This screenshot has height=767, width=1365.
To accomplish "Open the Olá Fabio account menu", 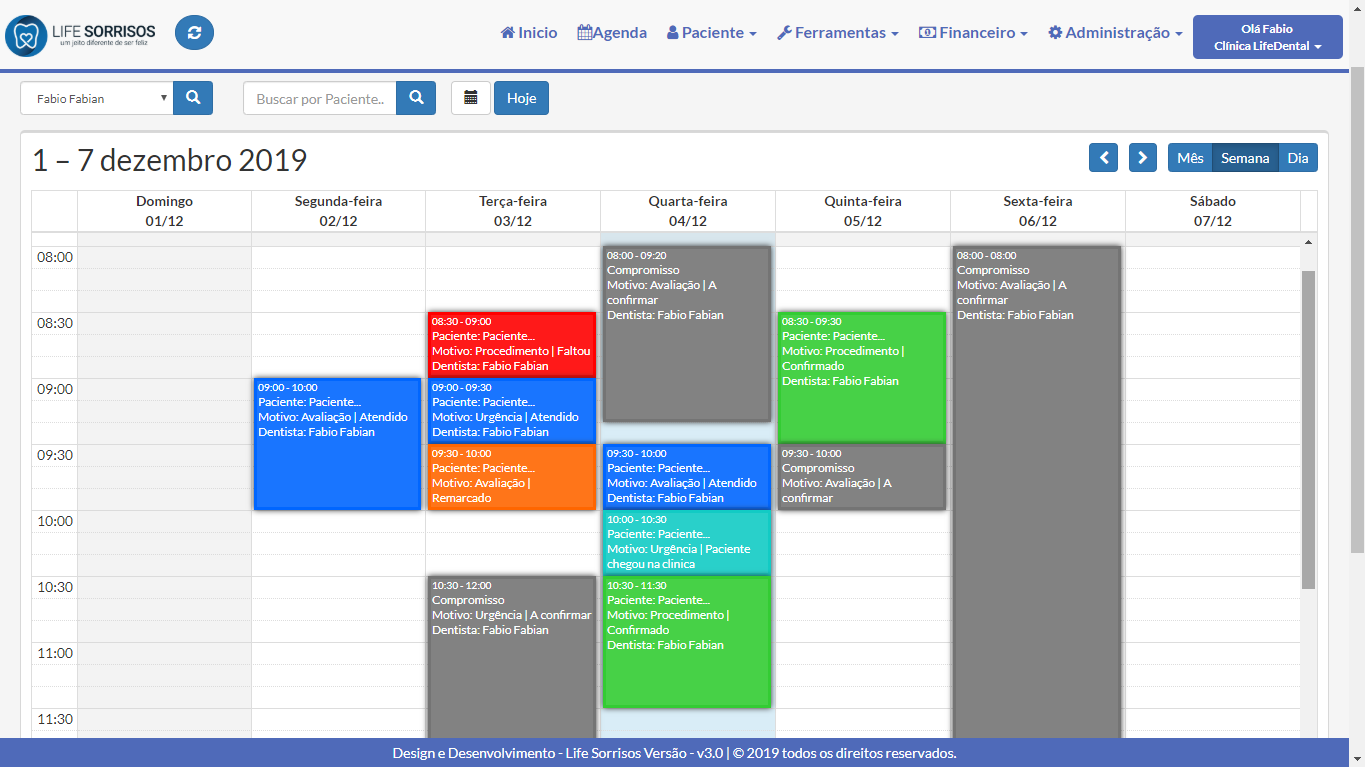I will point(1266,35).
